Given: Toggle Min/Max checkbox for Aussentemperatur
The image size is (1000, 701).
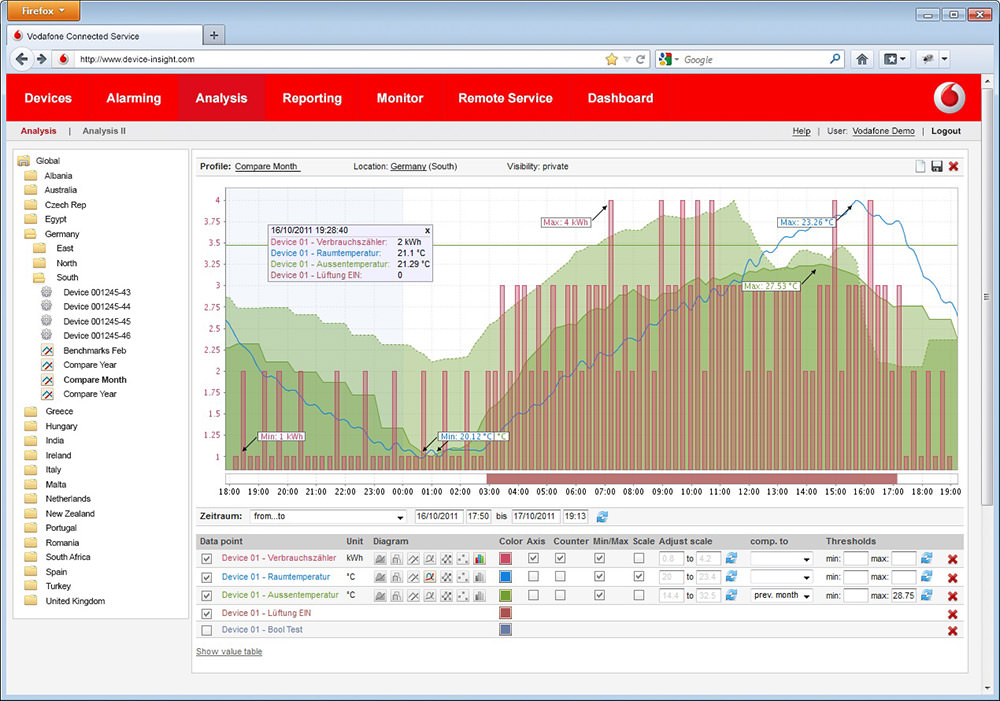Looking at the screenshot, I should (x=599, y=594).
